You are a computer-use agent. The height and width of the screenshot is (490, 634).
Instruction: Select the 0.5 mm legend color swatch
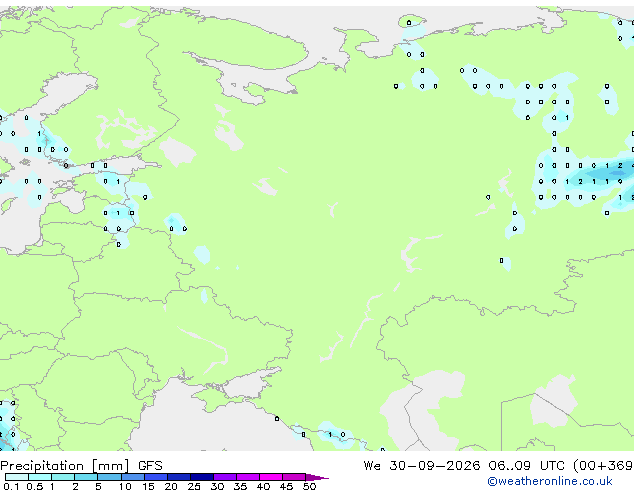[x=40, y=477]
